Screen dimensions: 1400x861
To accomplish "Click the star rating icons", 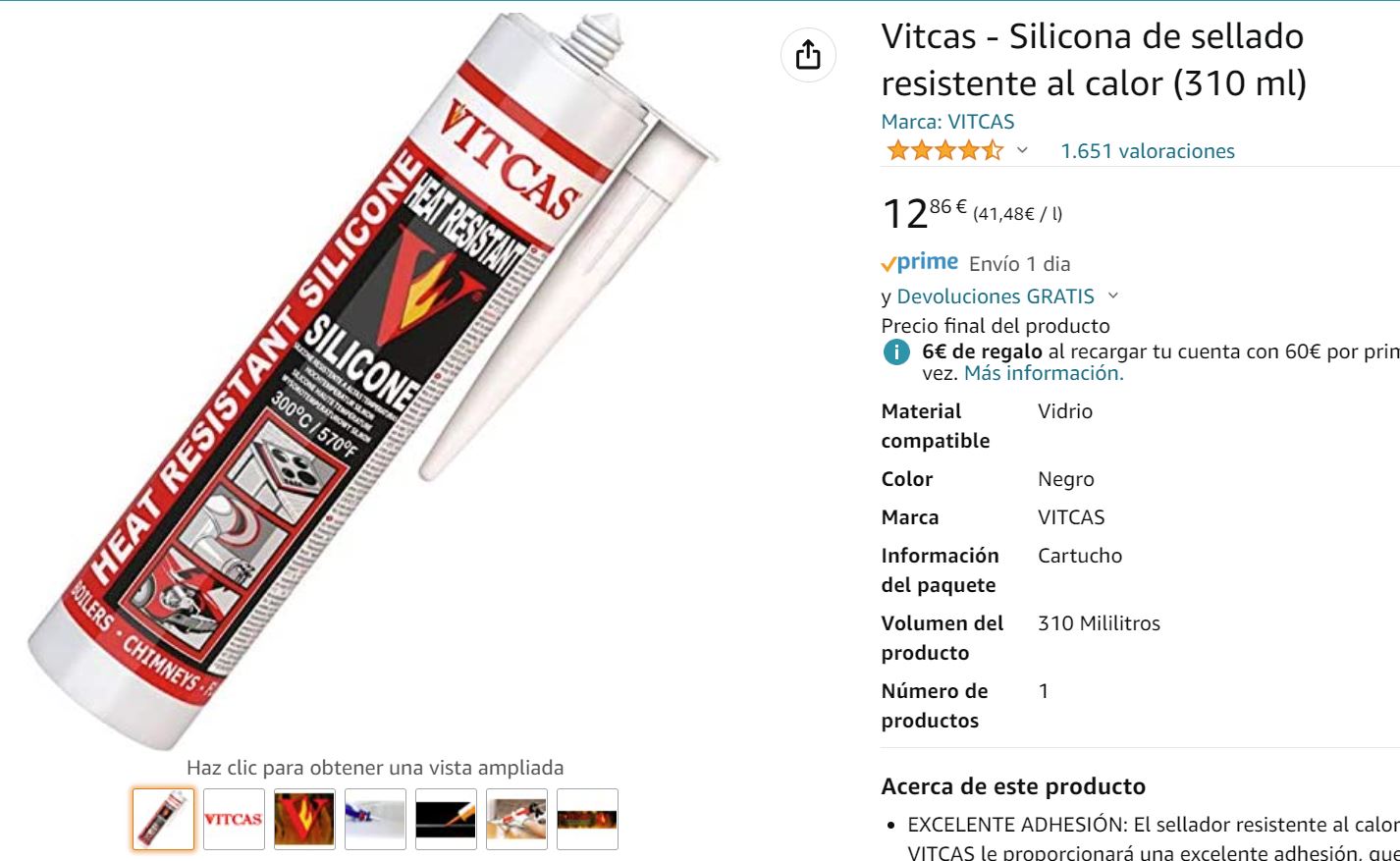I will pos(944,150).
